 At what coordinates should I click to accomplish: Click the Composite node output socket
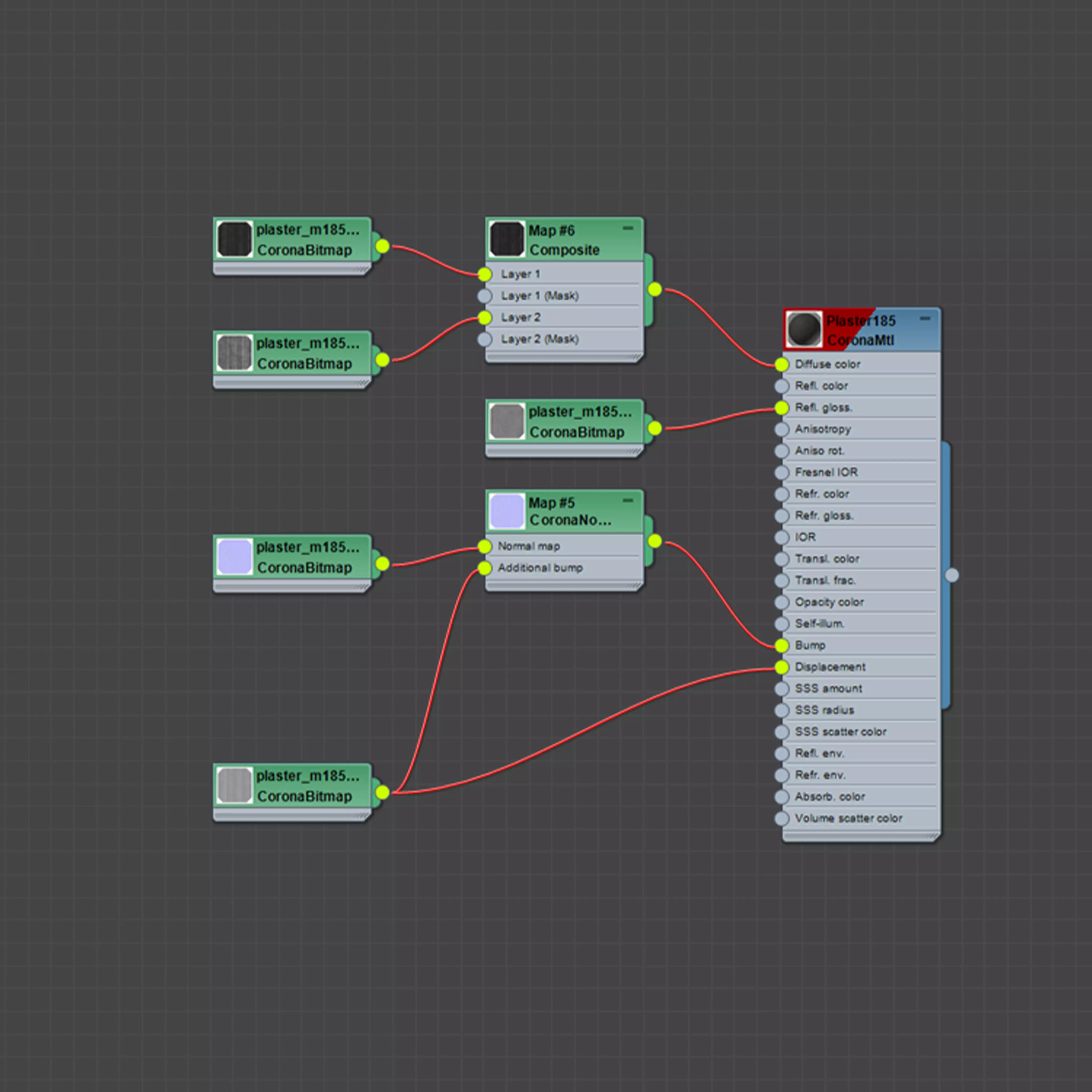[655, 289]
